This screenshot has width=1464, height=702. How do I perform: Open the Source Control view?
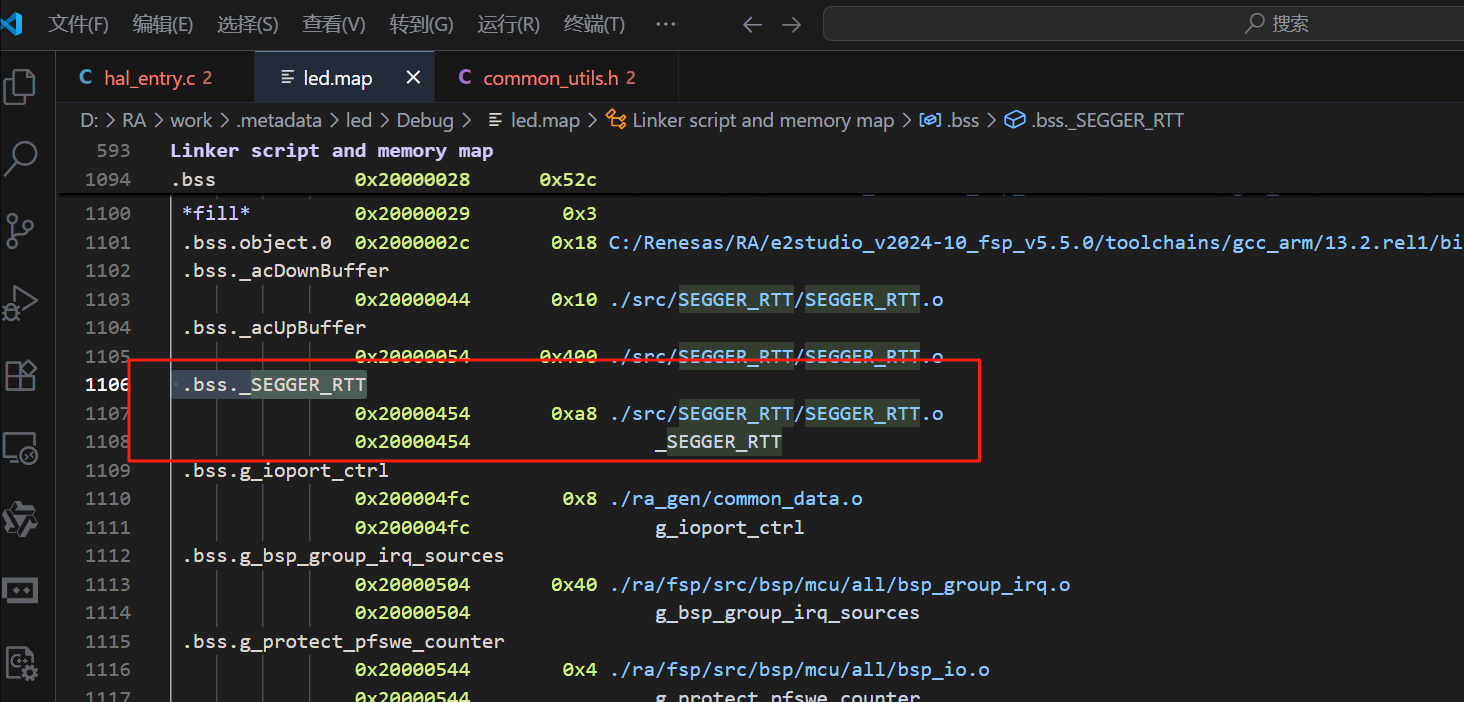(21, 230)
